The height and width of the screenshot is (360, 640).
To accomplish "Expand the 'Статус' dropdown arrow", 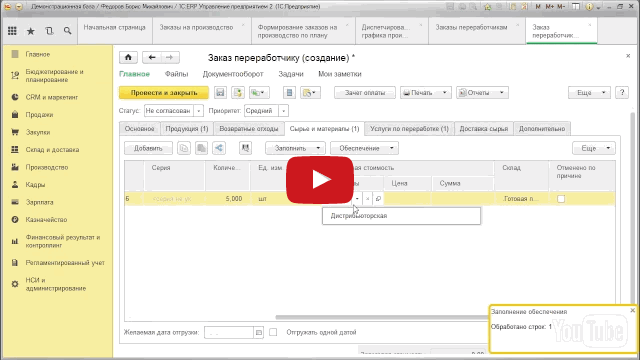I will (198, 111).
